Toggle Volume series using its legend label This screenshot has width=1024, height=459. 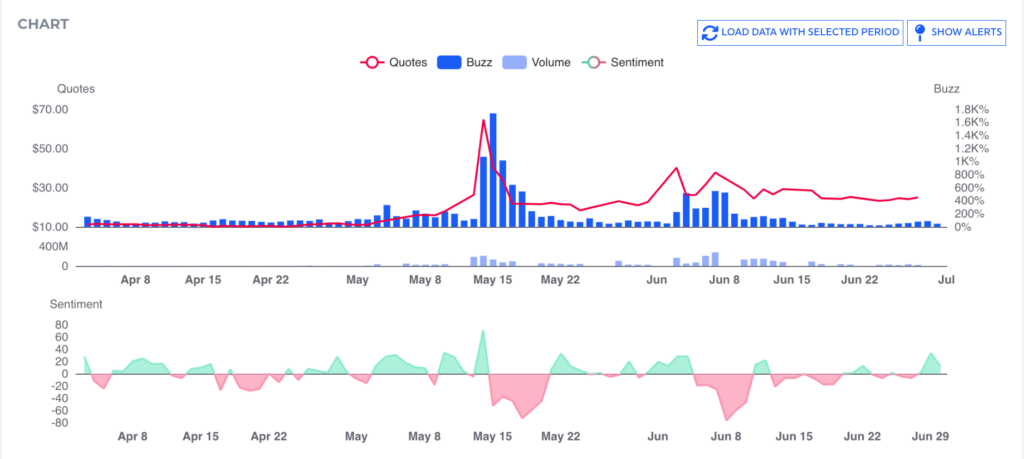click(551, 62)
